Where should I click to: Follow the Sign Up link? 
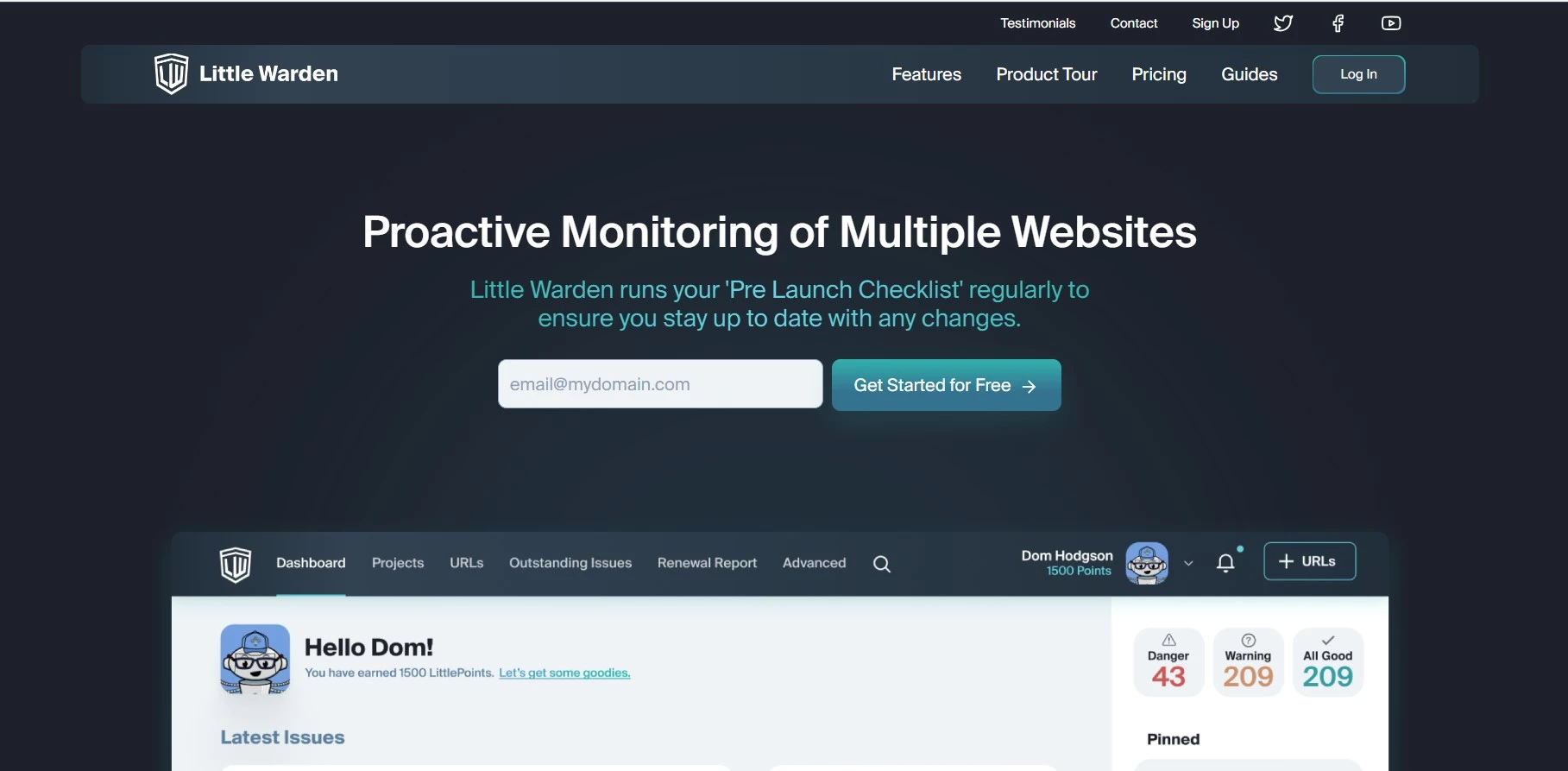(1215, 23)
